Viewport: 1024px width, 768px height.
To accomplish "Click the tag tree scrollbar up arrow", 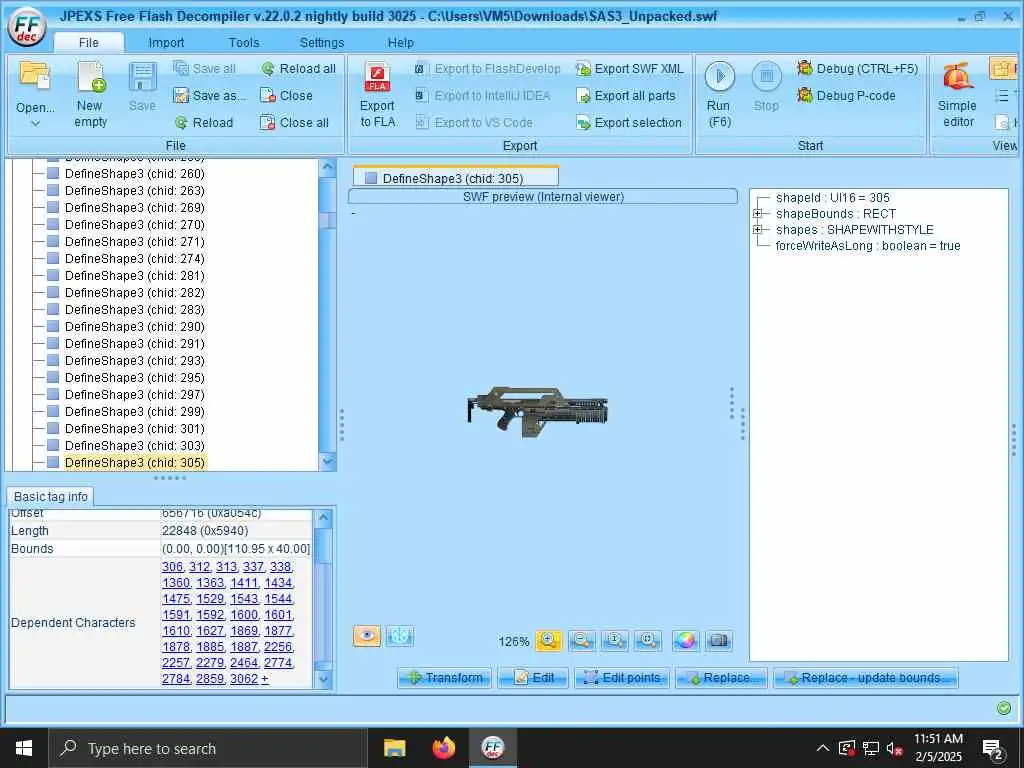I will click(327, 168).
